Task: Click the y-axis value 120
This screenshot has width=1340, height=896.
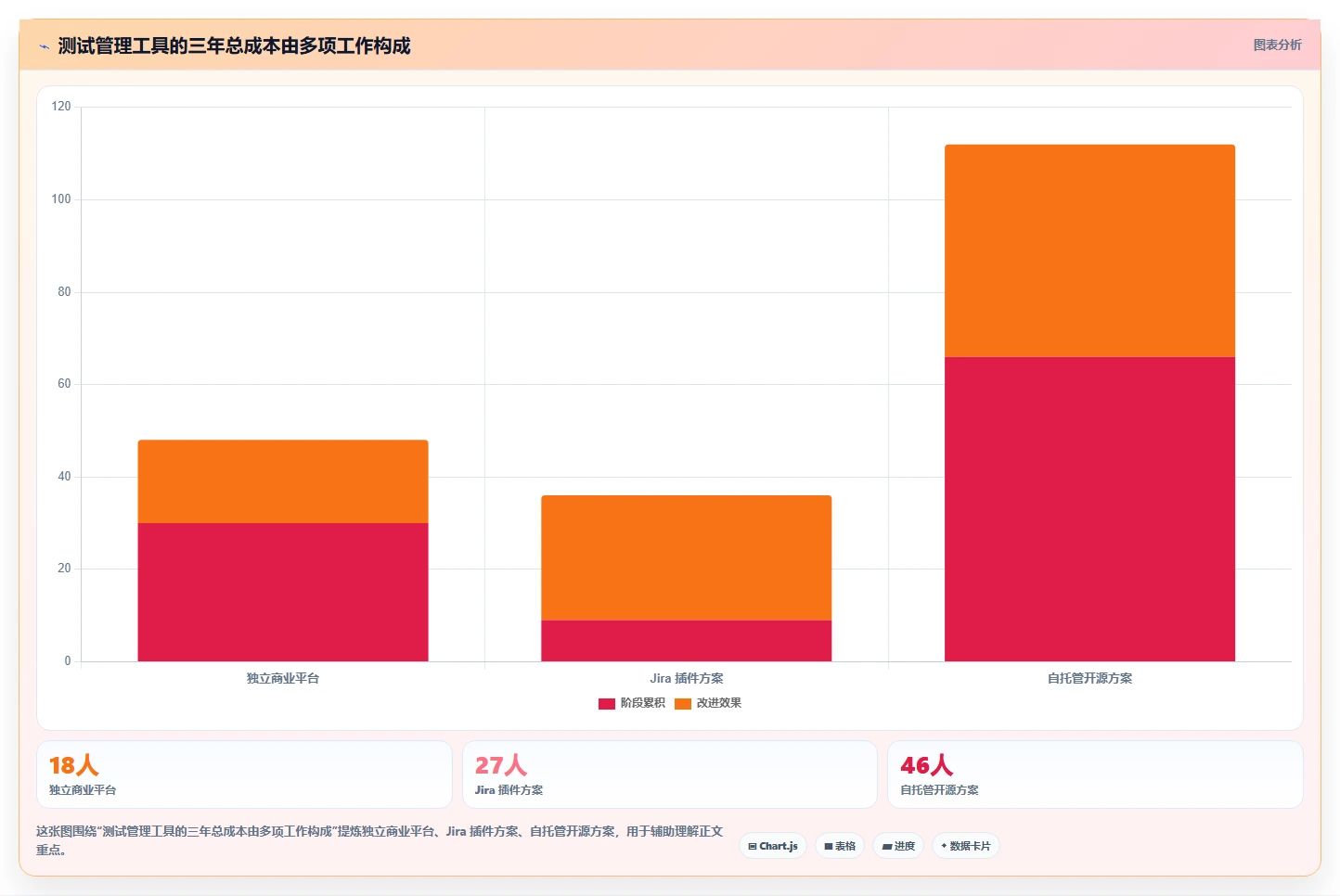Action: (x=61, y=107)
